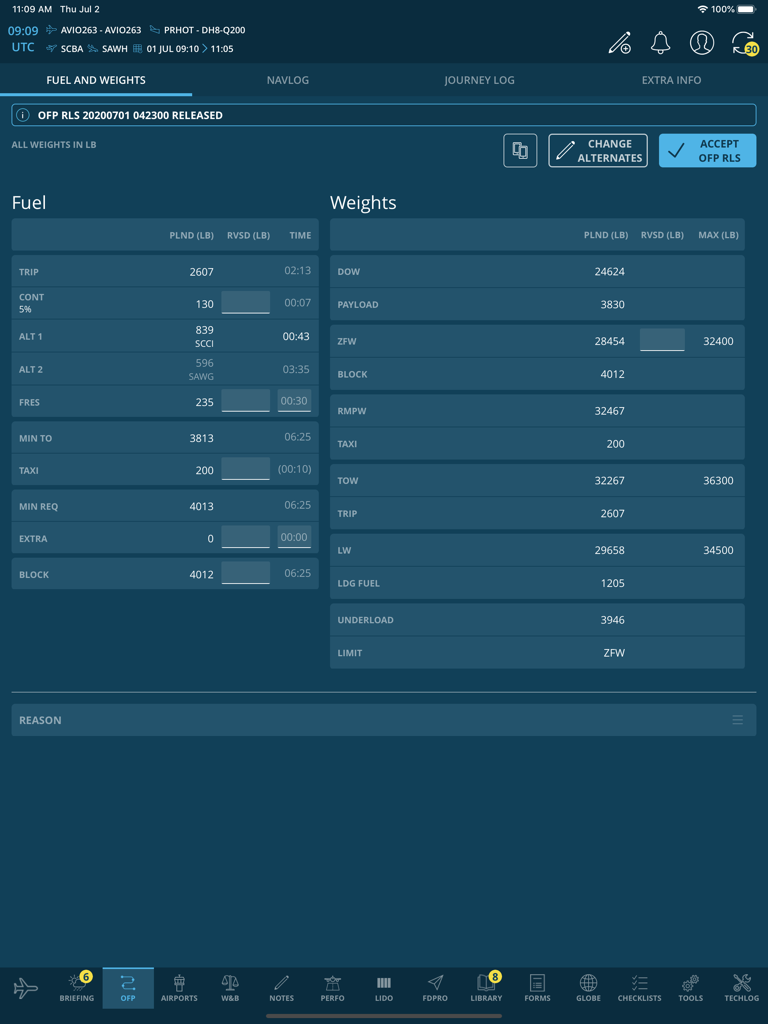Switch to Extra Info tab
The width and height of the screenshot is (768, 1024).
pos(671,80)
